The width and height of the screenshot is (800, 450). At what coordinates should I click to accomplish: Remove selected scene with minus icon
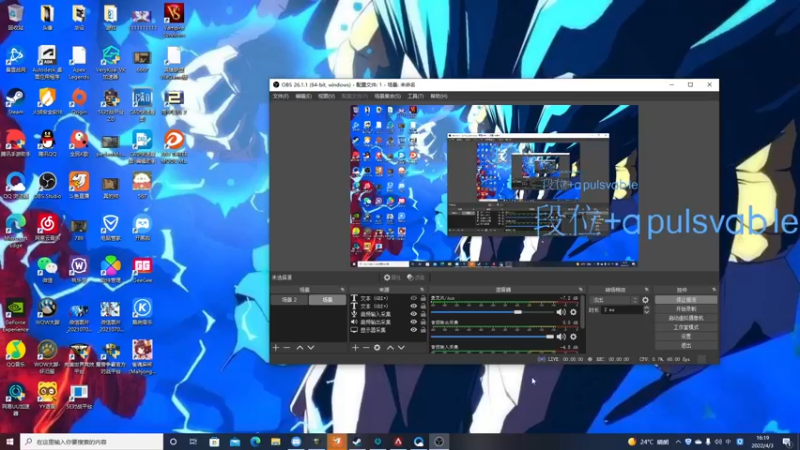tap(287, 347)
